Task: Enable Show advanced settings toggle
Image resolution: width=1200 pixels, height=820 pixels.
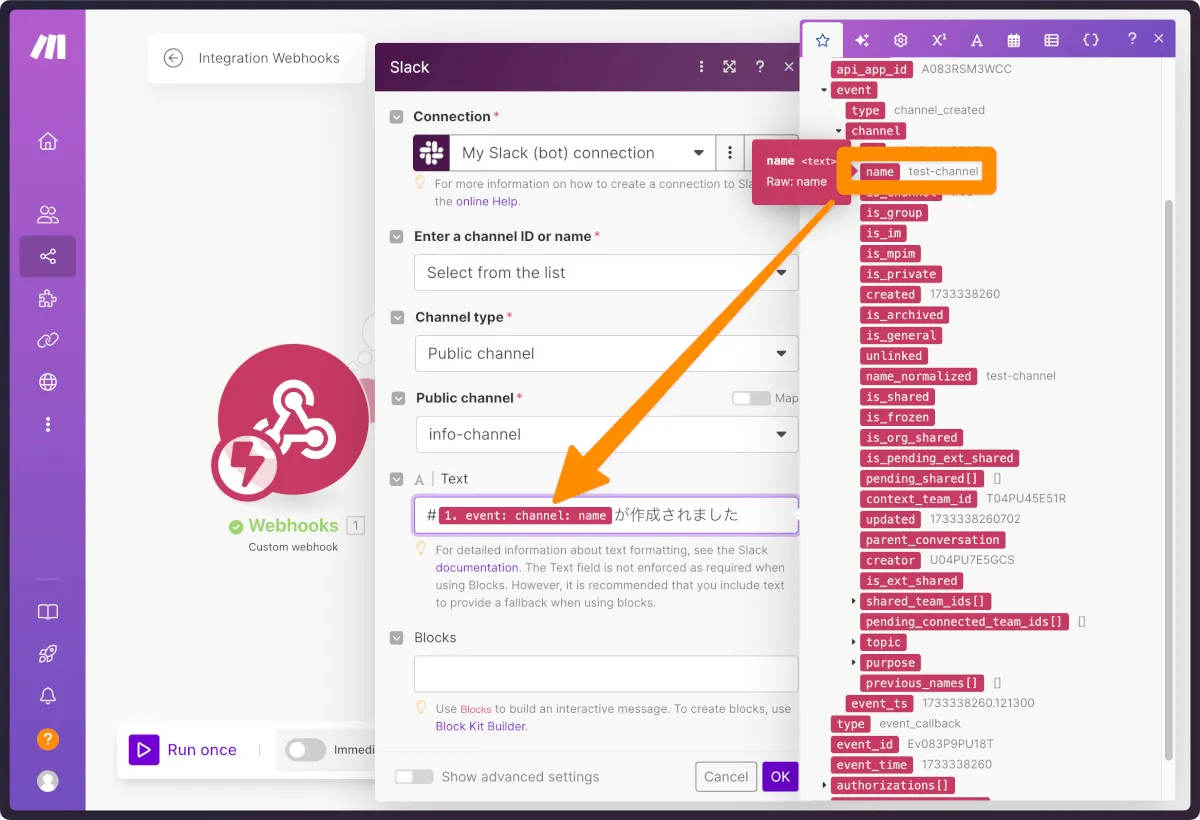Action: pos(414,777)
